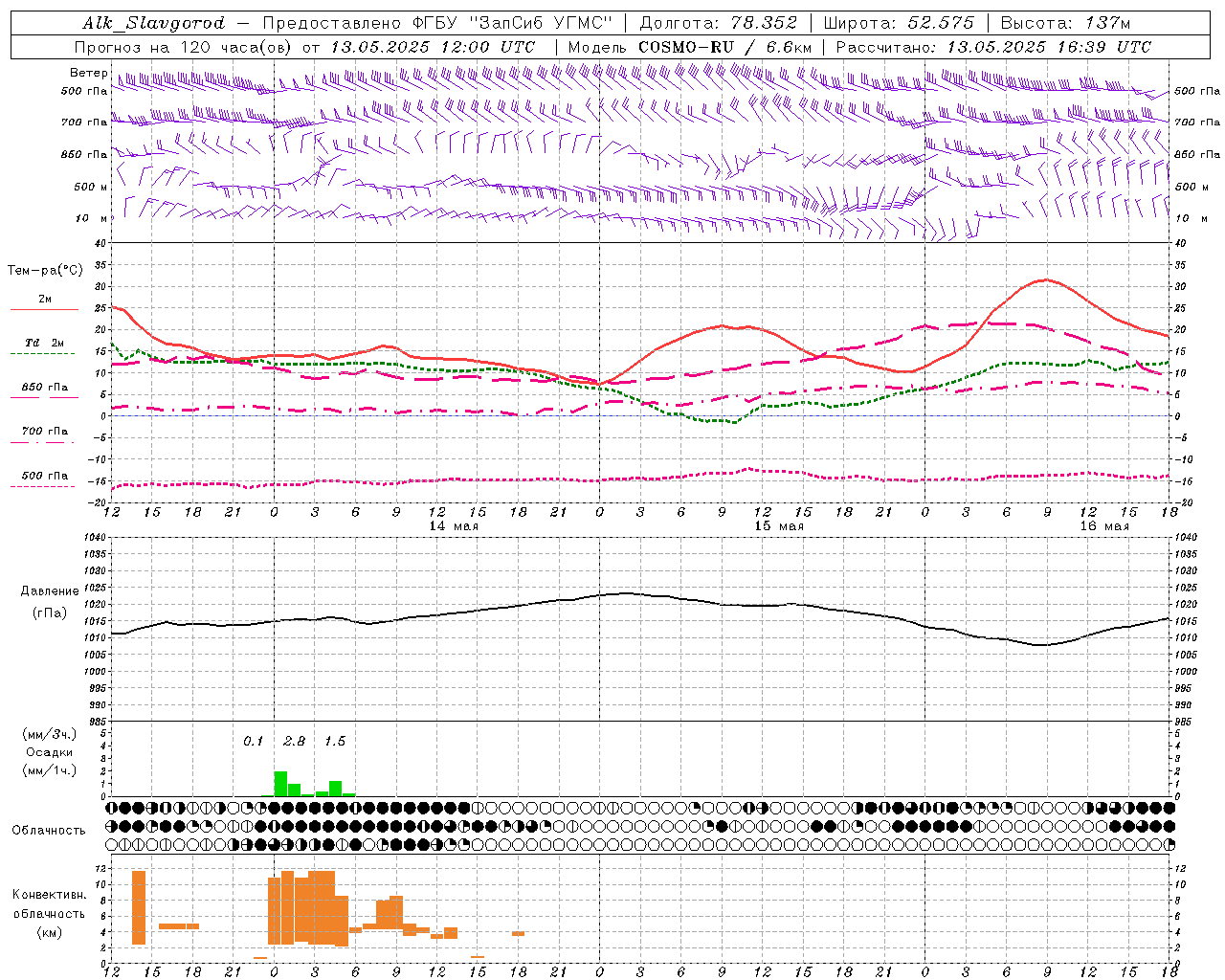
Task: Click the 'Осадки' precipitation label
Action: click(x=50, y=752)
